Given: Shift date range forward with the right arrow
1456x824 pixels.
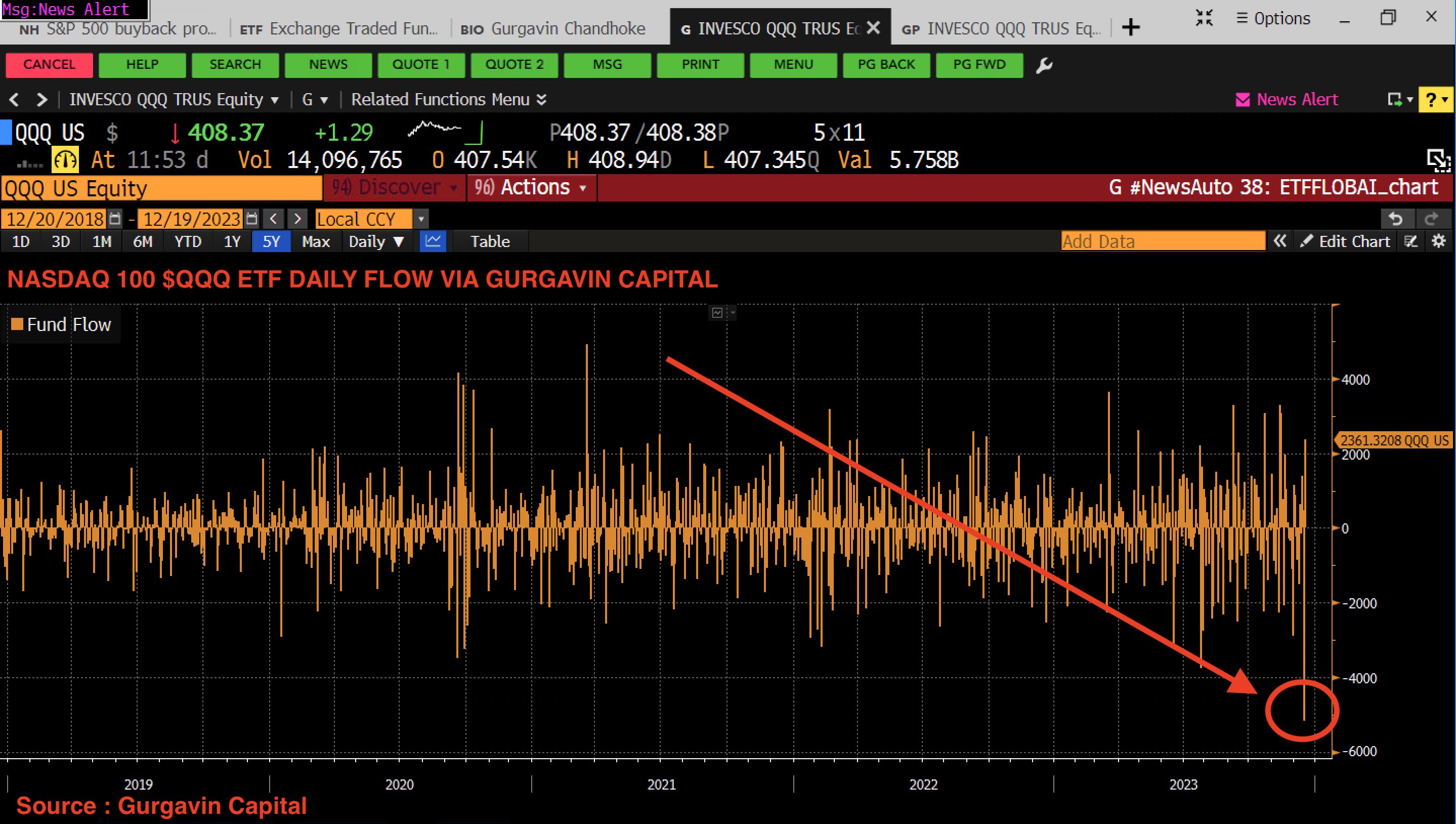Looking at the screenshot, I should 297,219.
